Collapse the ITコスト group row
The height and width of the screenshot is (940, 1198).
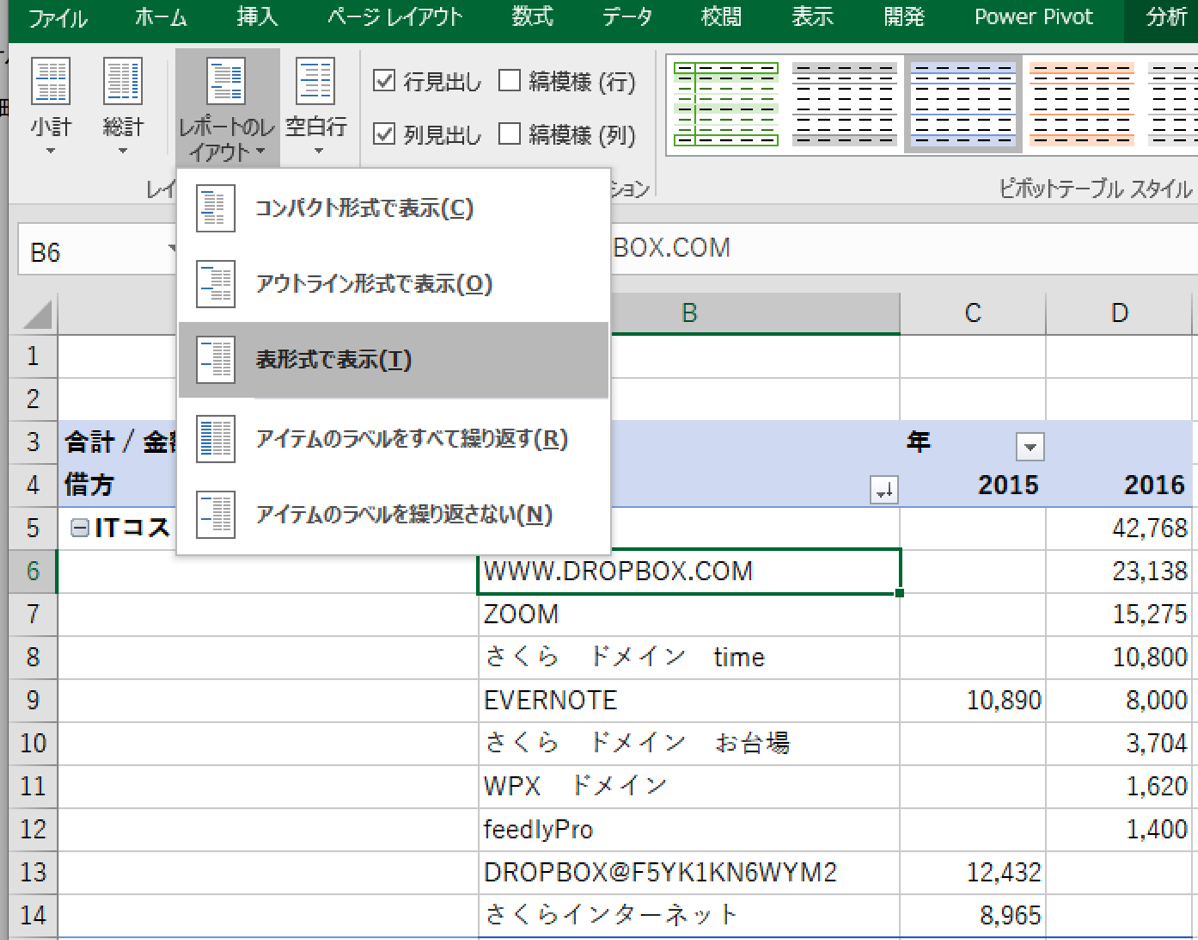(x=79, y=528)
